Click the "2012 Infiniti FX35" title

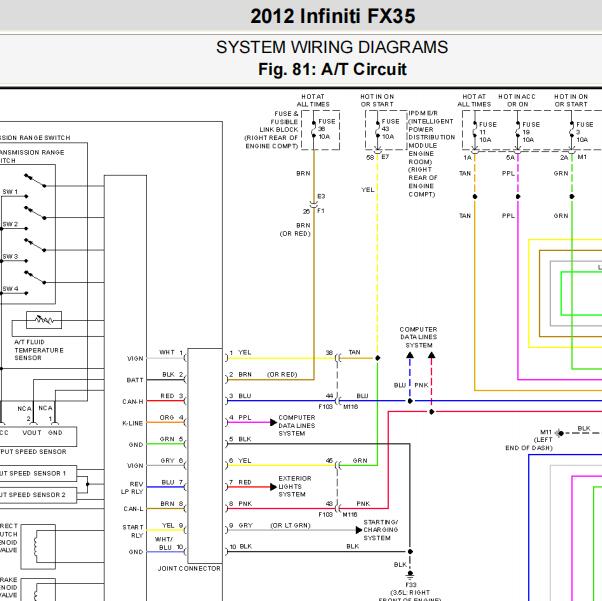point(332,17)
